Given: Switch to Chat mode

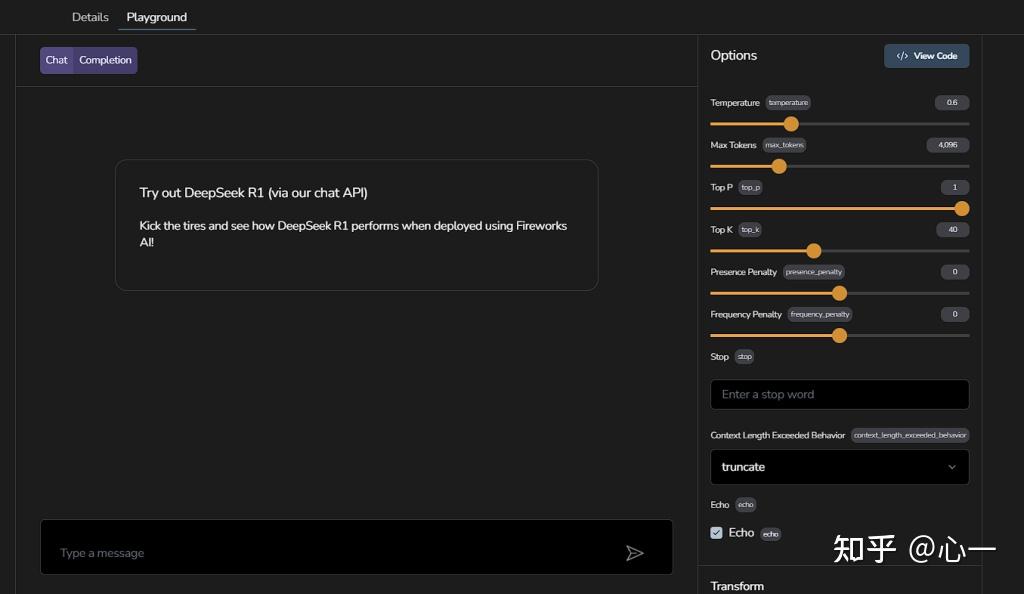Looking at the screenshot, I should point(57,60).
